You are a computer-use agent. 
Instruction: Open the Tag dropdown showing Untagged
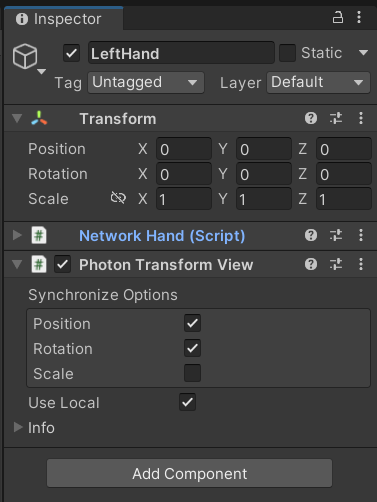point(146,82)
